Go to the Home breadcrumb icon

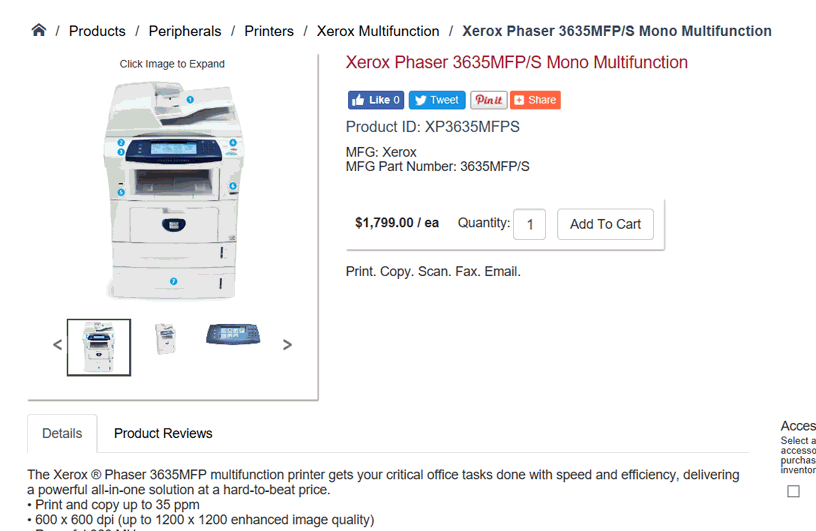[x=39, y=30]
